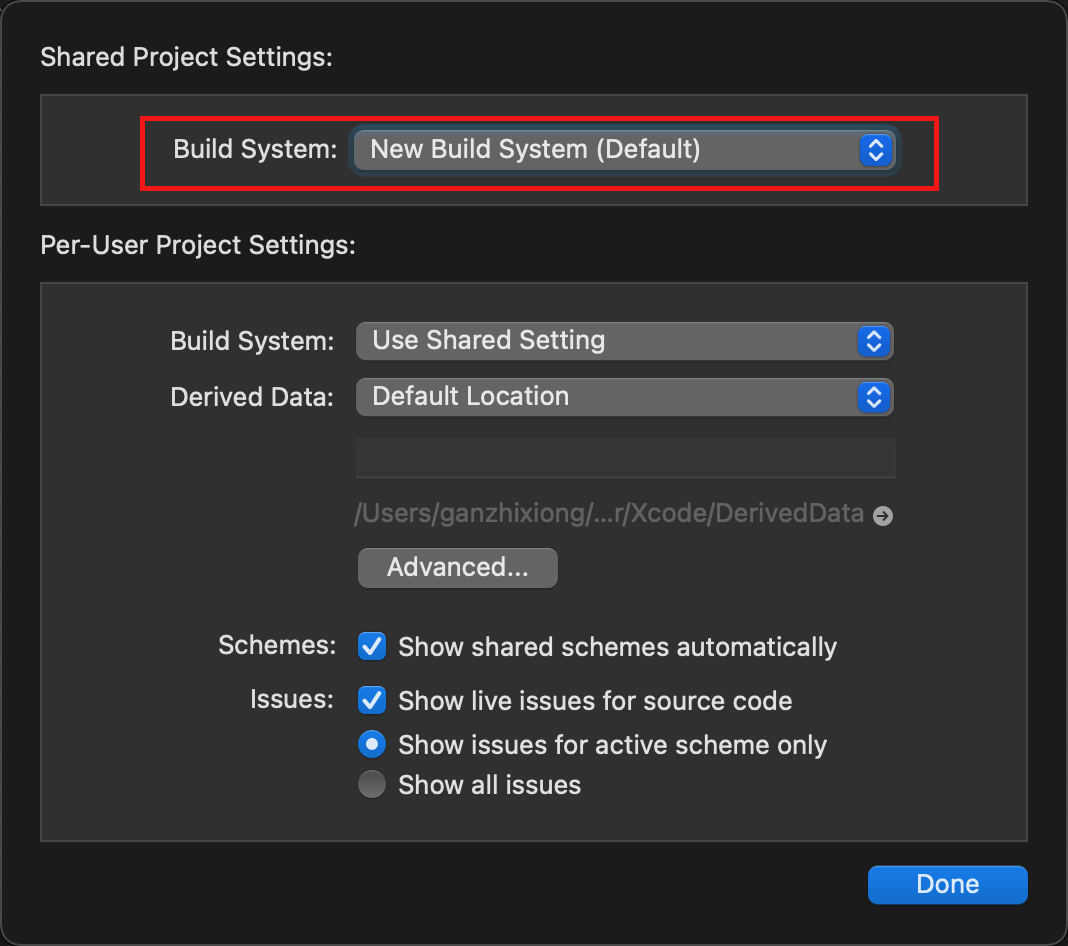The height and width of the screenshot is (946, 1068).
Task: Open Derived Data Default Location dropdown
Action: [x=625, y=397]
